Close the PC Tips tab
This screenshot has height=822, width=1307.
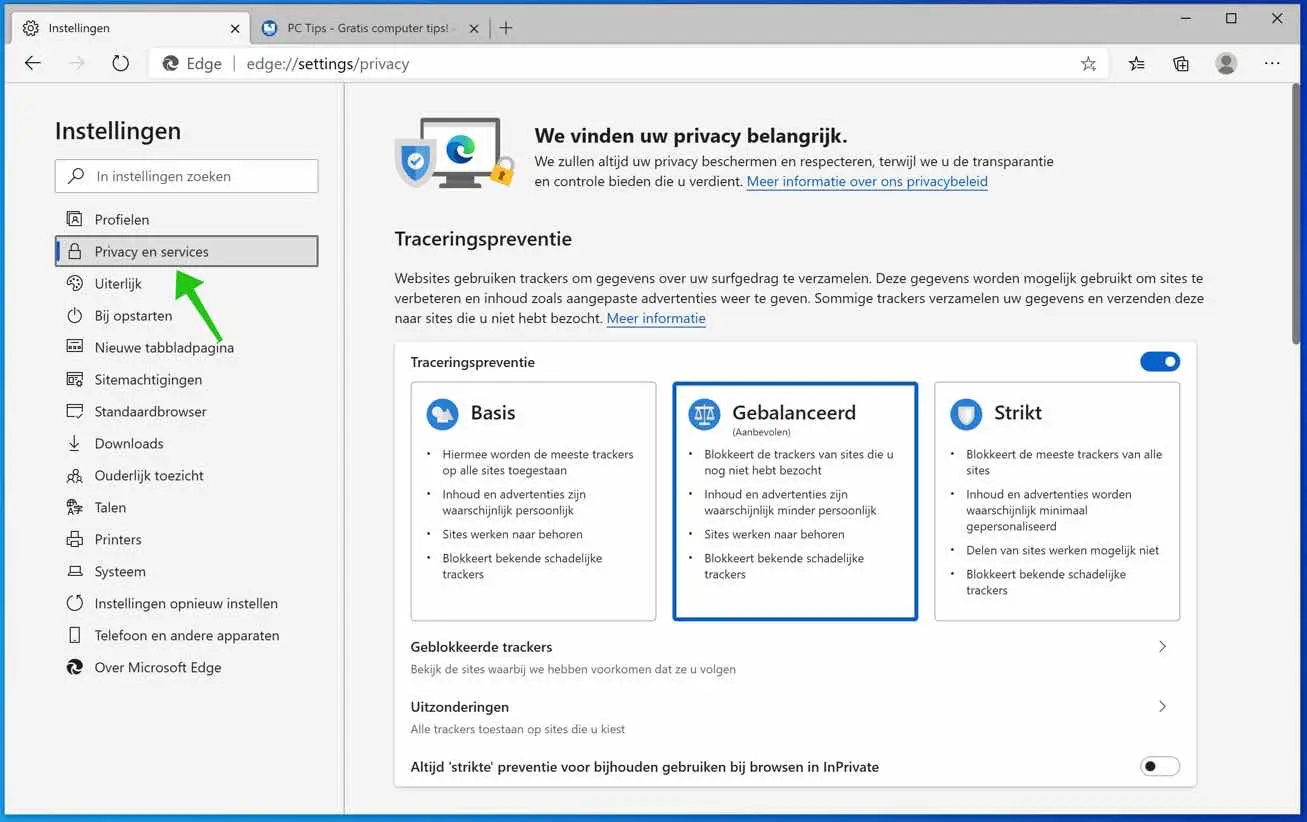pyautogui.click(x=475, y=29)
